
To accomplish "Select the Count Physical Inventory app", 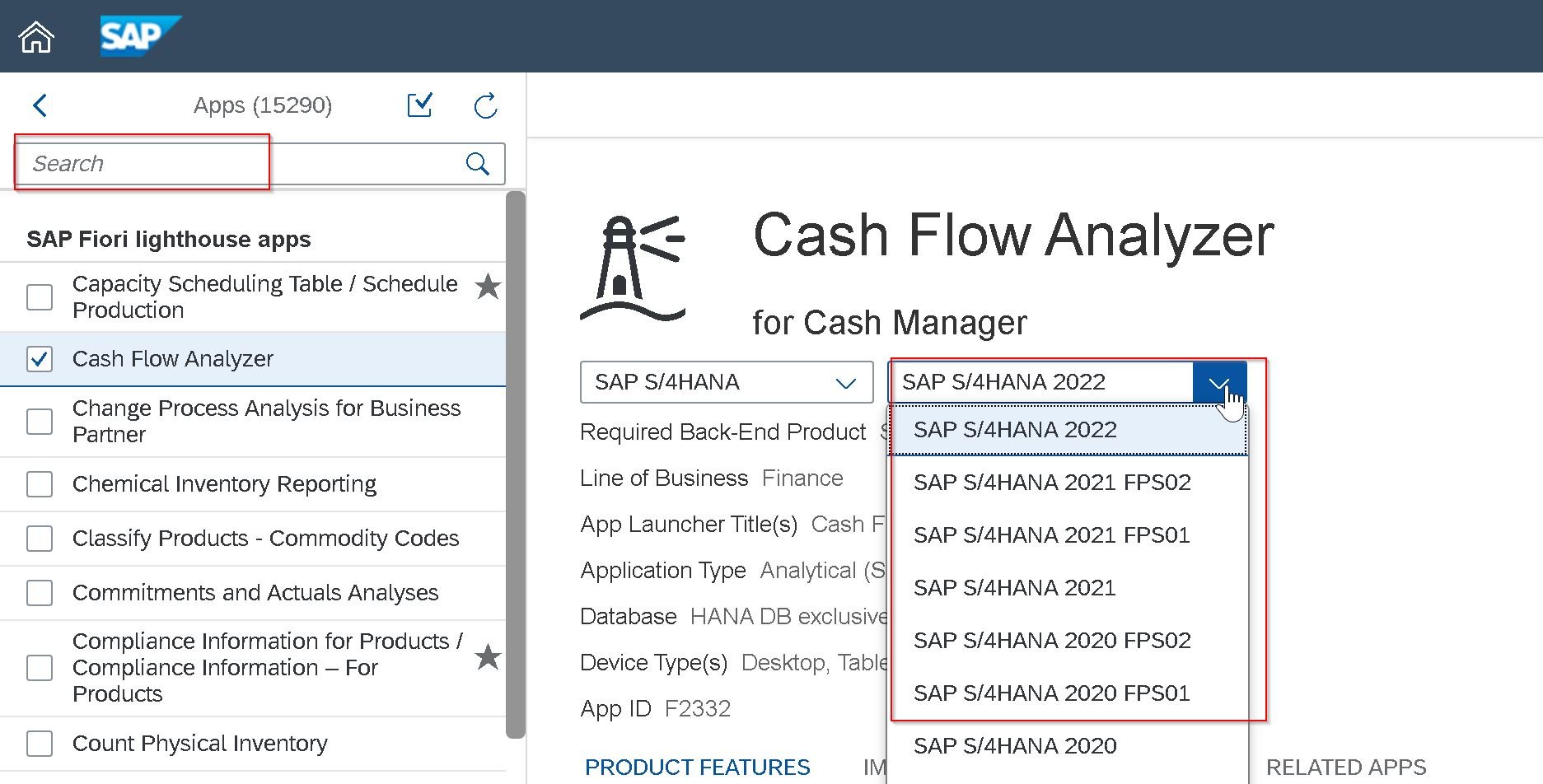I will (x=200, y=743).
